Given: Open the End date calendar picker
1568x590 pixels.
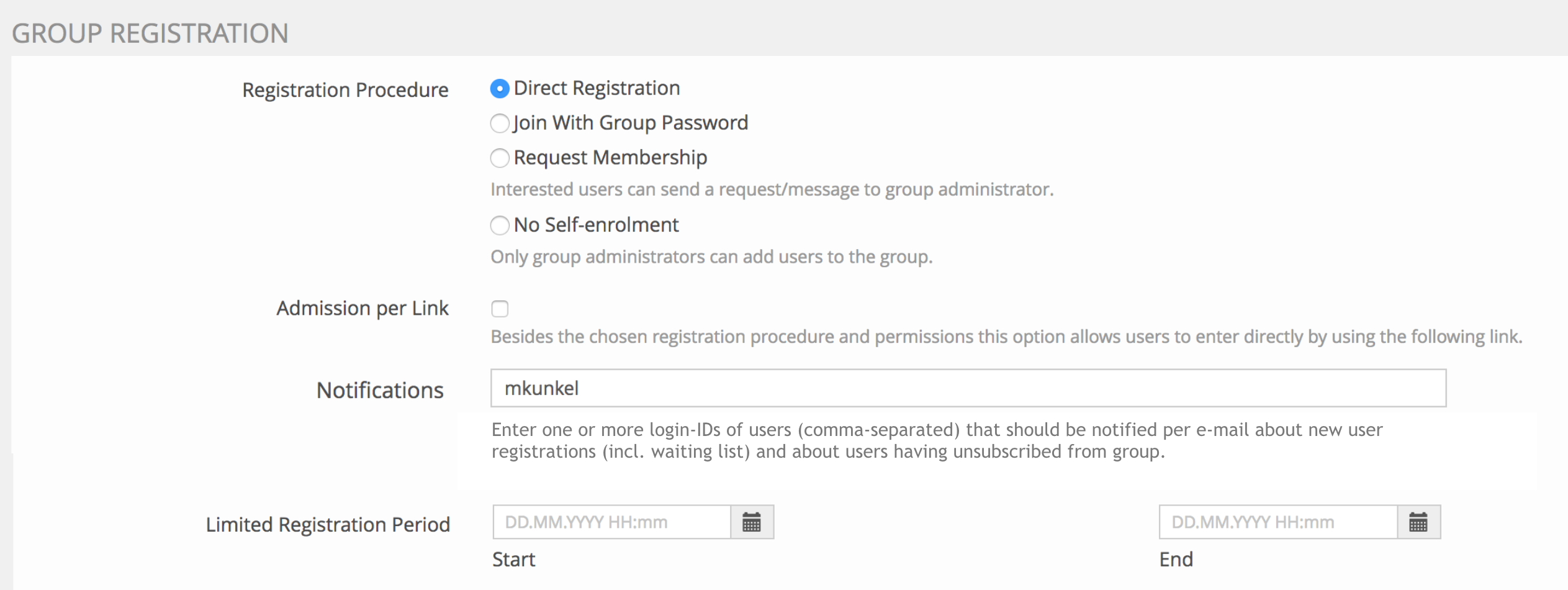Looking at the screenshot, I should [1418, 522].
